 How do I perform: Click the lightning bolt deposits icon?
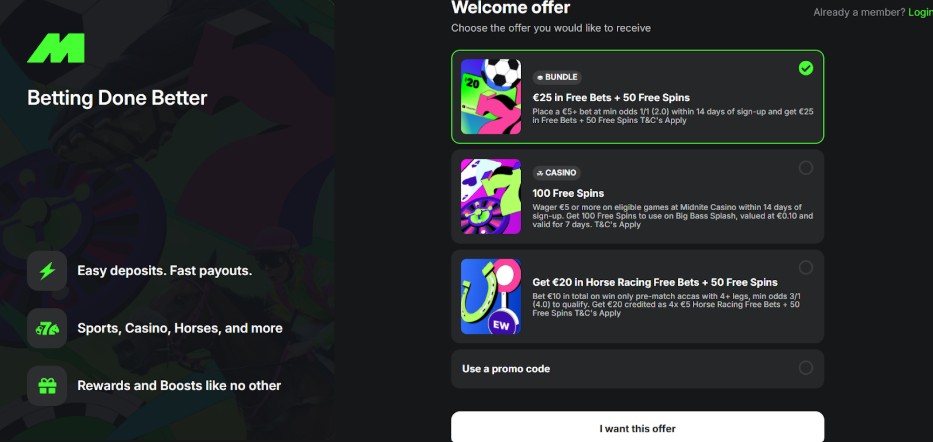pos(47,271)
